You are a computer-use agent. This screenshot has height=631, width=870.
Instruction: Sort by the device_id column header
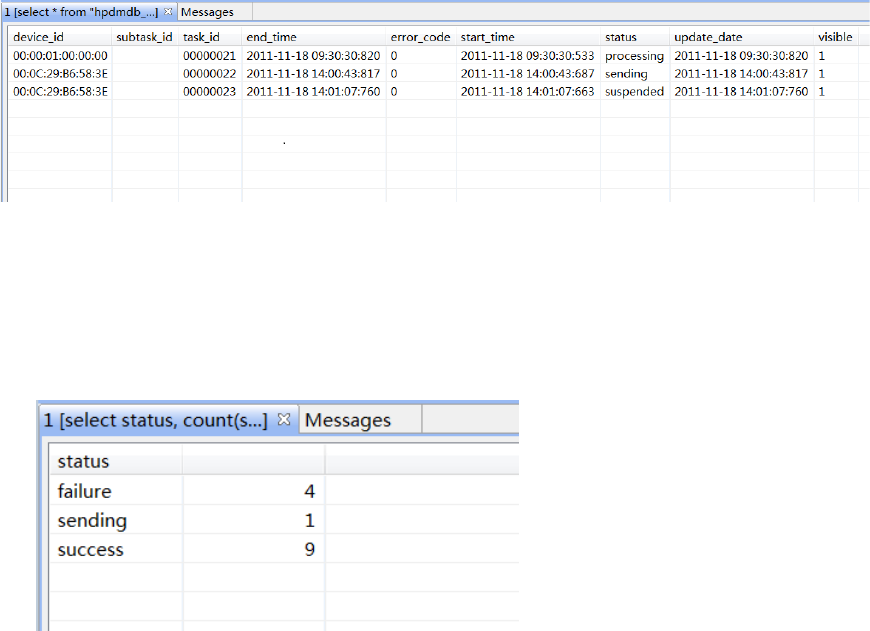pyautogui.click(x=39, y=37)
